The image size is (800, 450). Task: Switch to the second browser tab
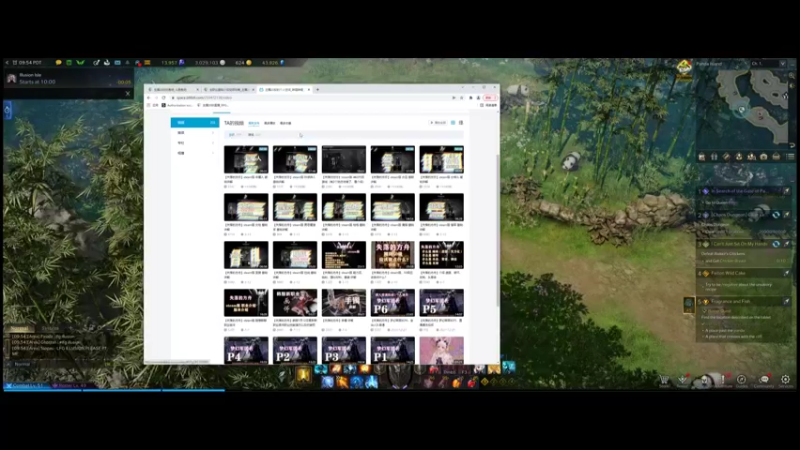tap(228, 89)
